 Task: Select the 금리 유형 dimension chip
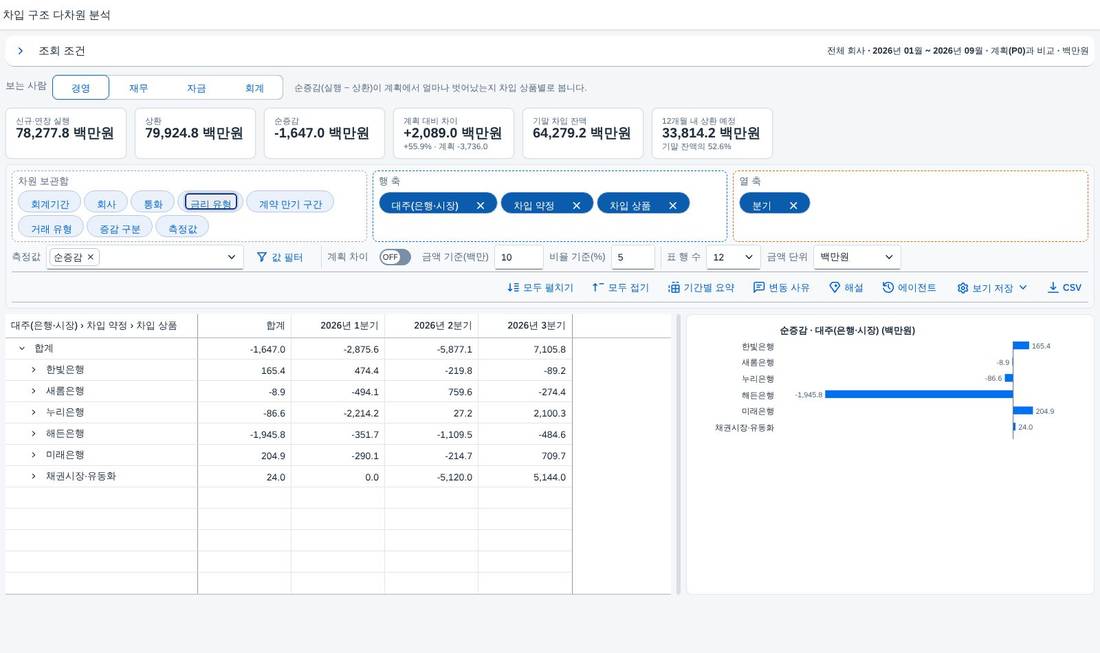211,203
